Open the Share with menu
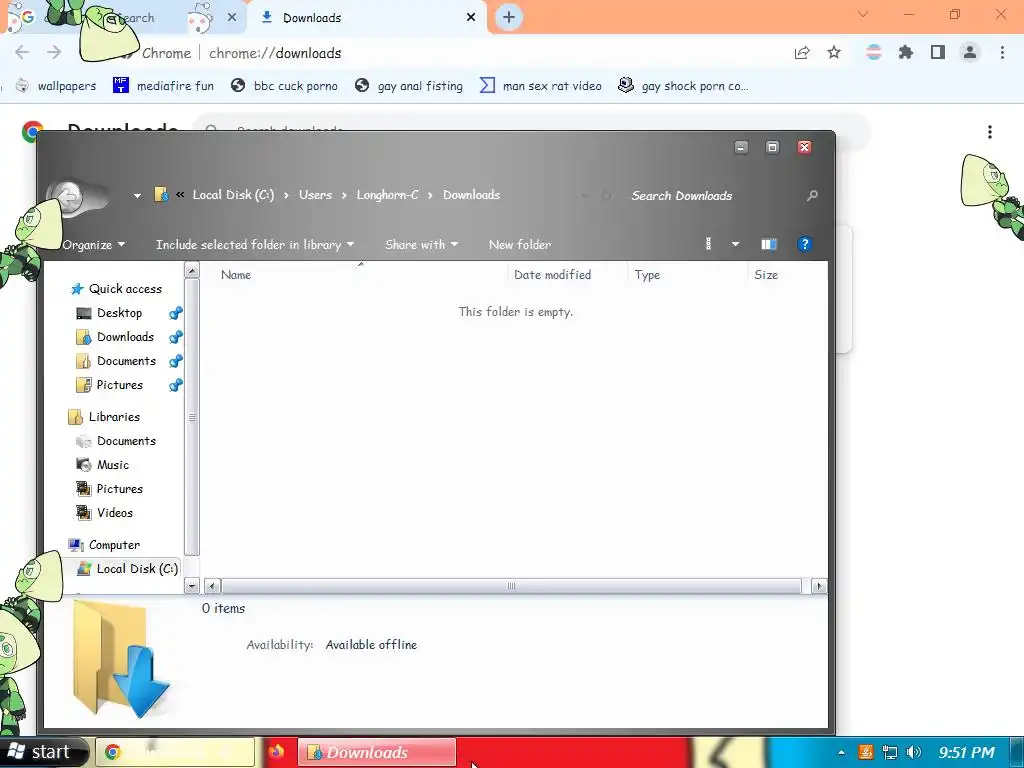This screenshot has width=1024, height=768. point(421,245)
